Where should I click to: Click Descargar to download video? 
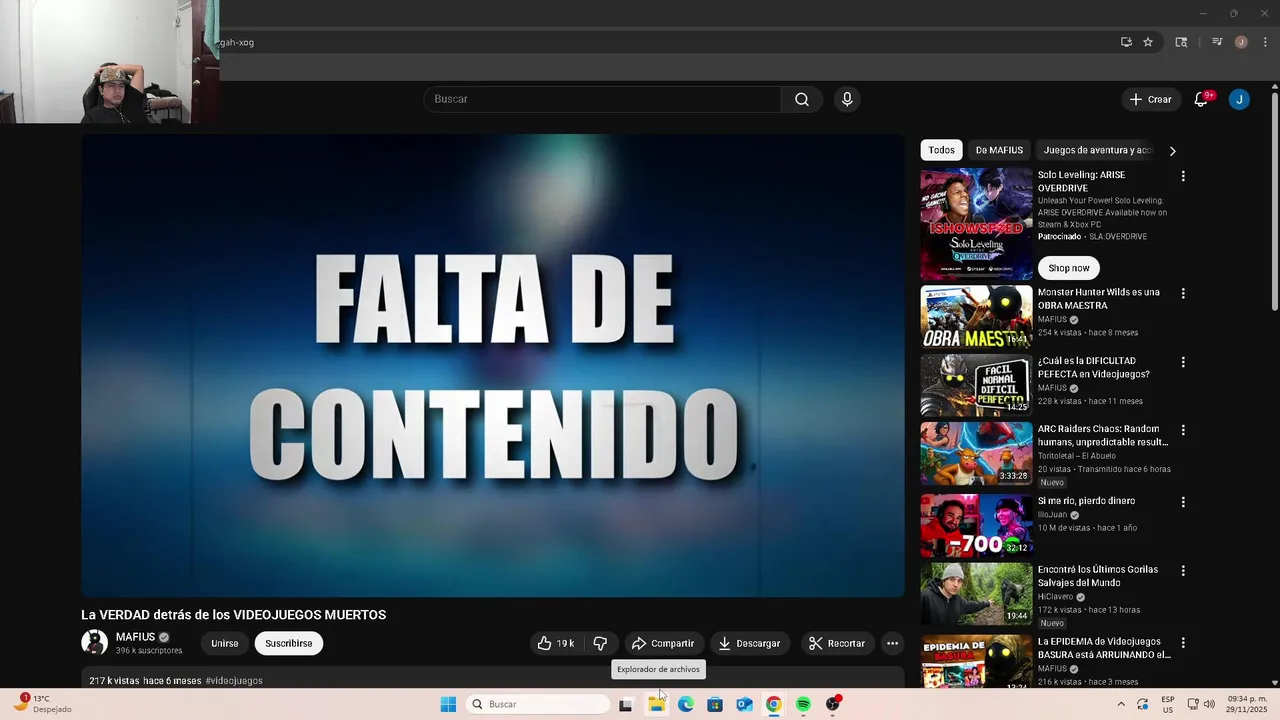point(749,643)
